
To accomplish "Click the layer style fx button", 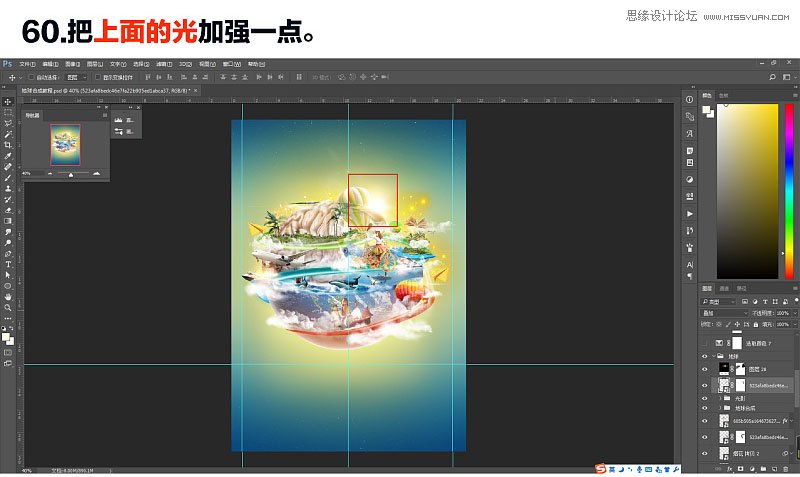I will (x=729, y=468).
